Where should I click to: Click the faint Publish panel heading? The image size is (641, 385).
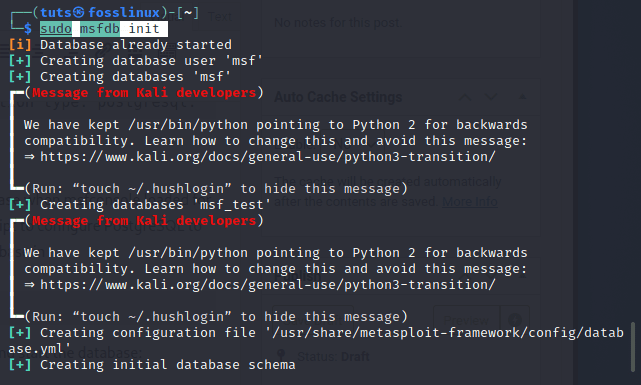[x=298, y=276]
